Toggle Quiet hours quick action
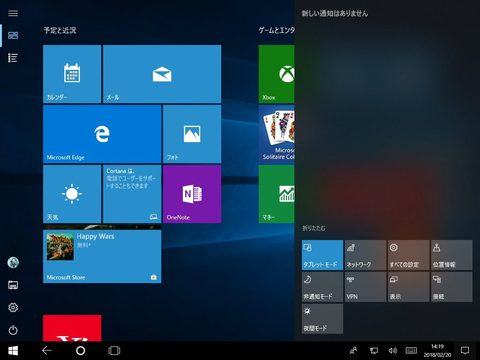480x360 pixels. pyautogui.click(x=322, y=287)
